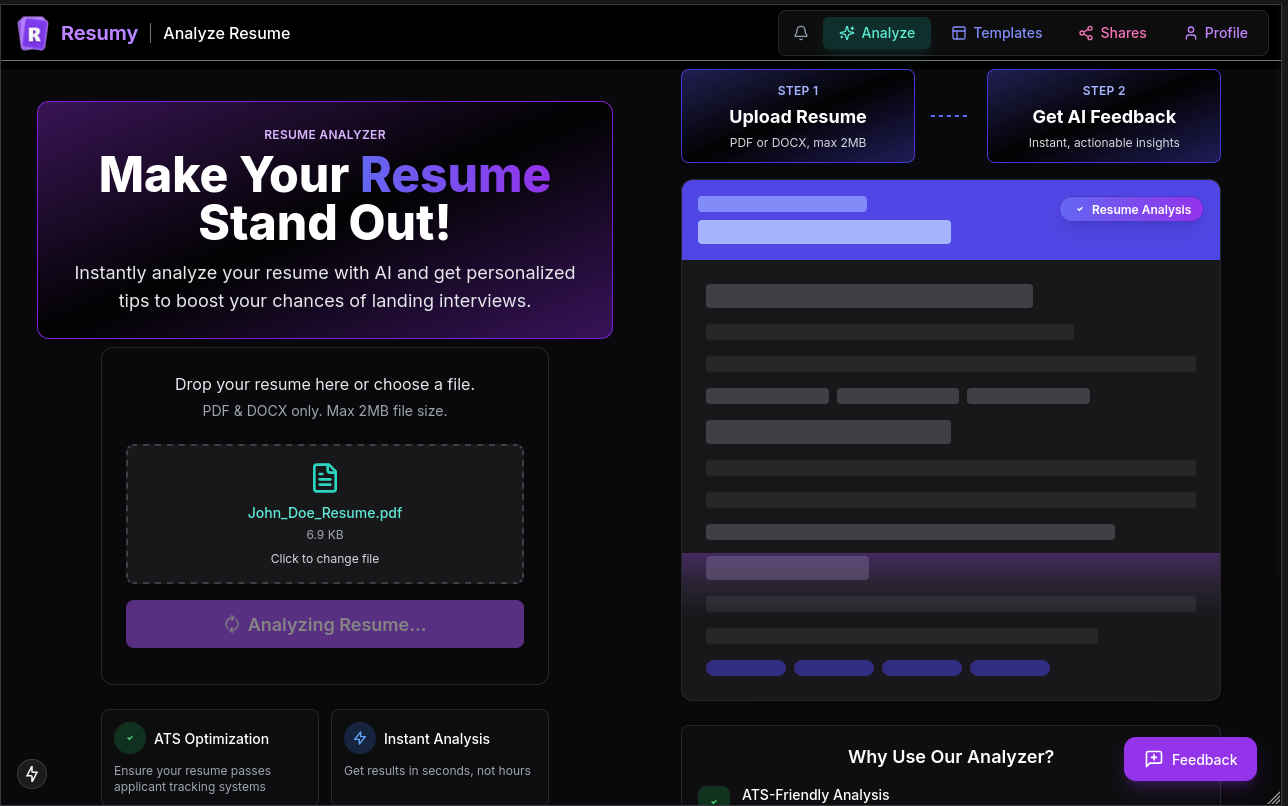1288x806 pixels.
Task: Click the ATS Optimization green checkmark badge
Action: coord(129,737)
